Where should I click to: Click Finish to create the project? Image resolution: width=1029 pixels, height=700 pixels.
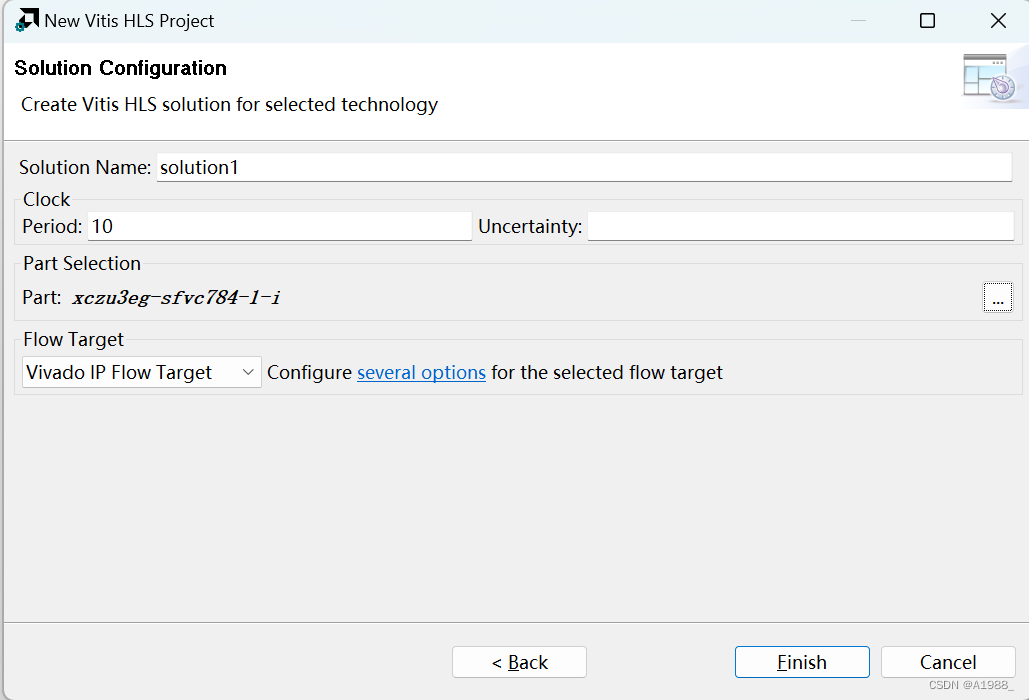coord(802,662)
